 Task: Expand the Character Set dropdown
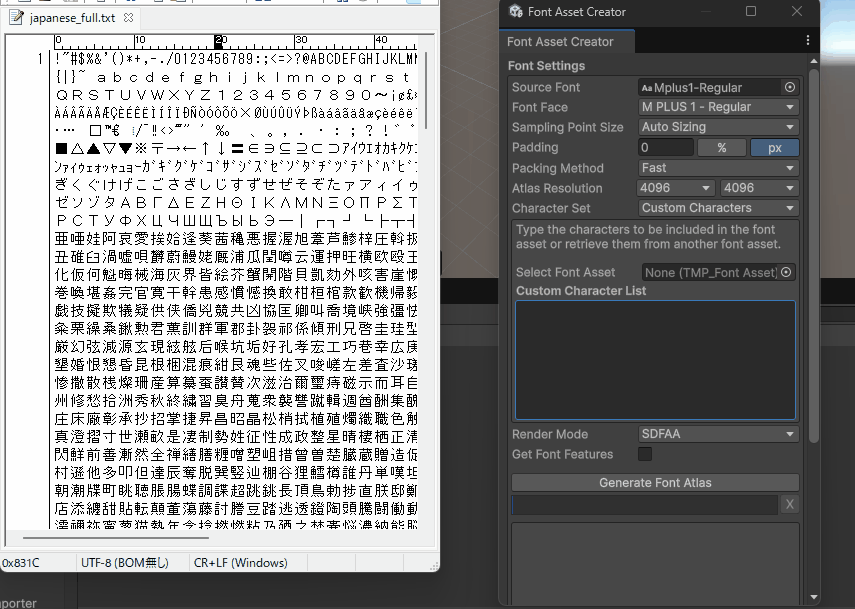tap(717, 208)
